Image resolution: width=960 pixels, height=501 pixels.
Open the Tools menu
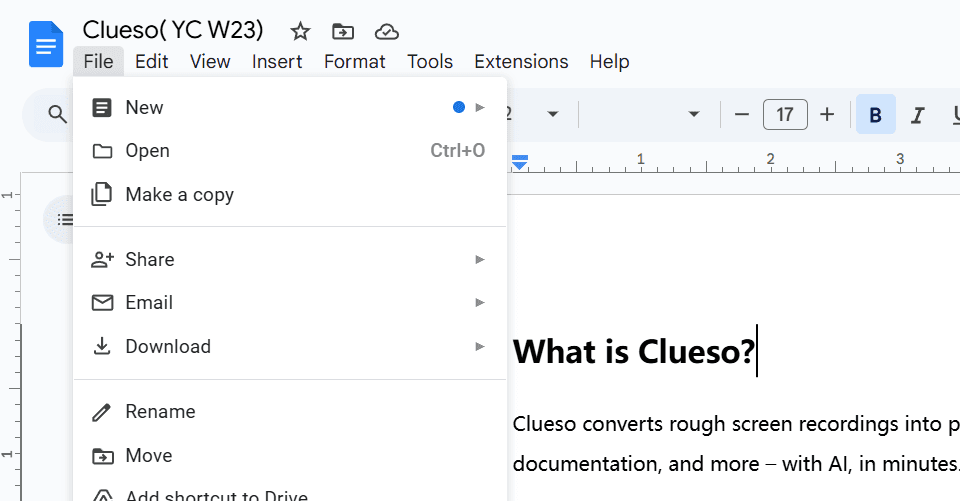coord(430,62)
